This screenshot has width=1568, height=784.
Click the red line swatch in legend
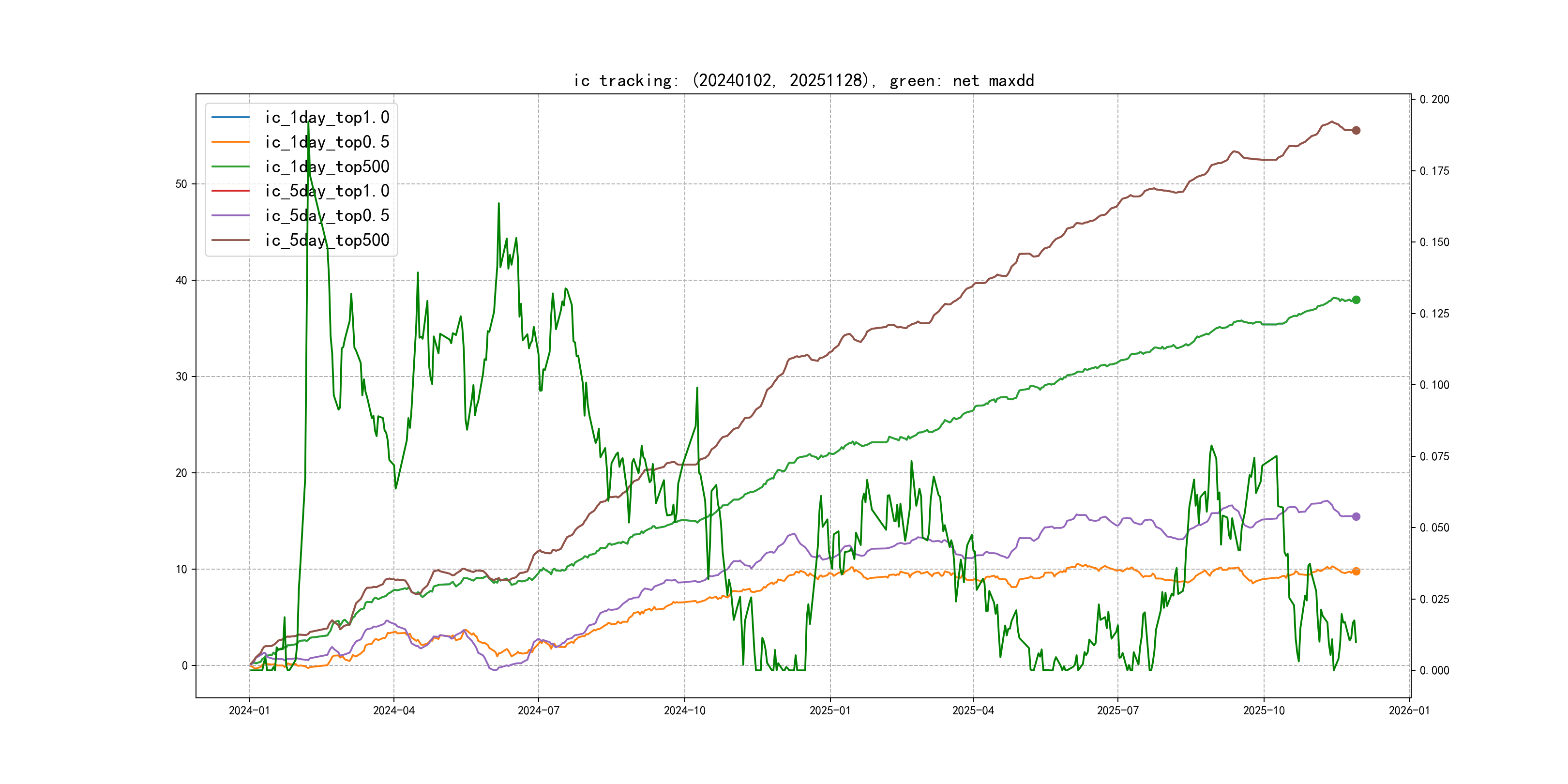[230, 191]
